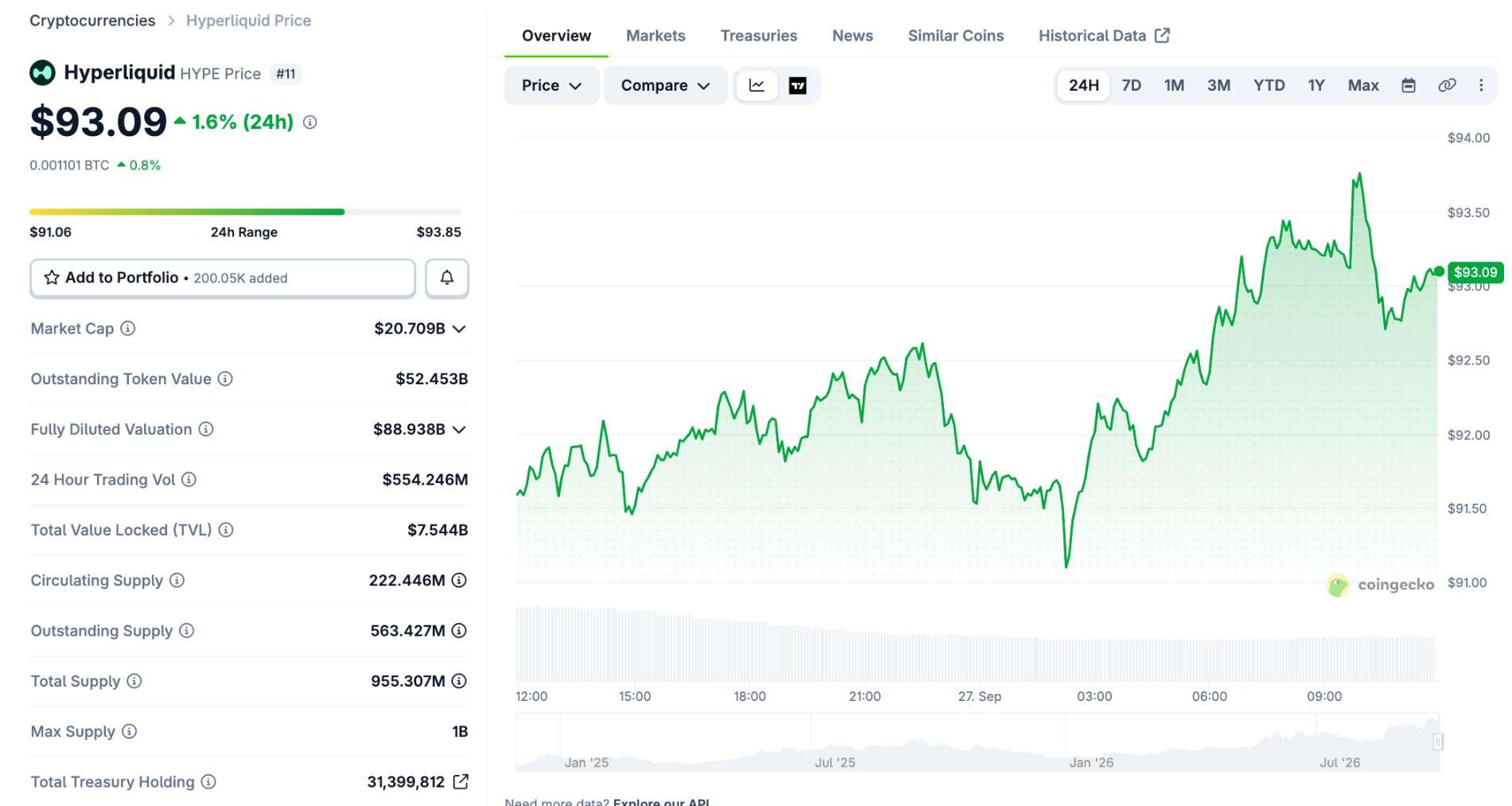This screenshot has height=806, width=1512.
Task: Click the 31,399,812 treasury holding value
Action: (x=406, y=782)
